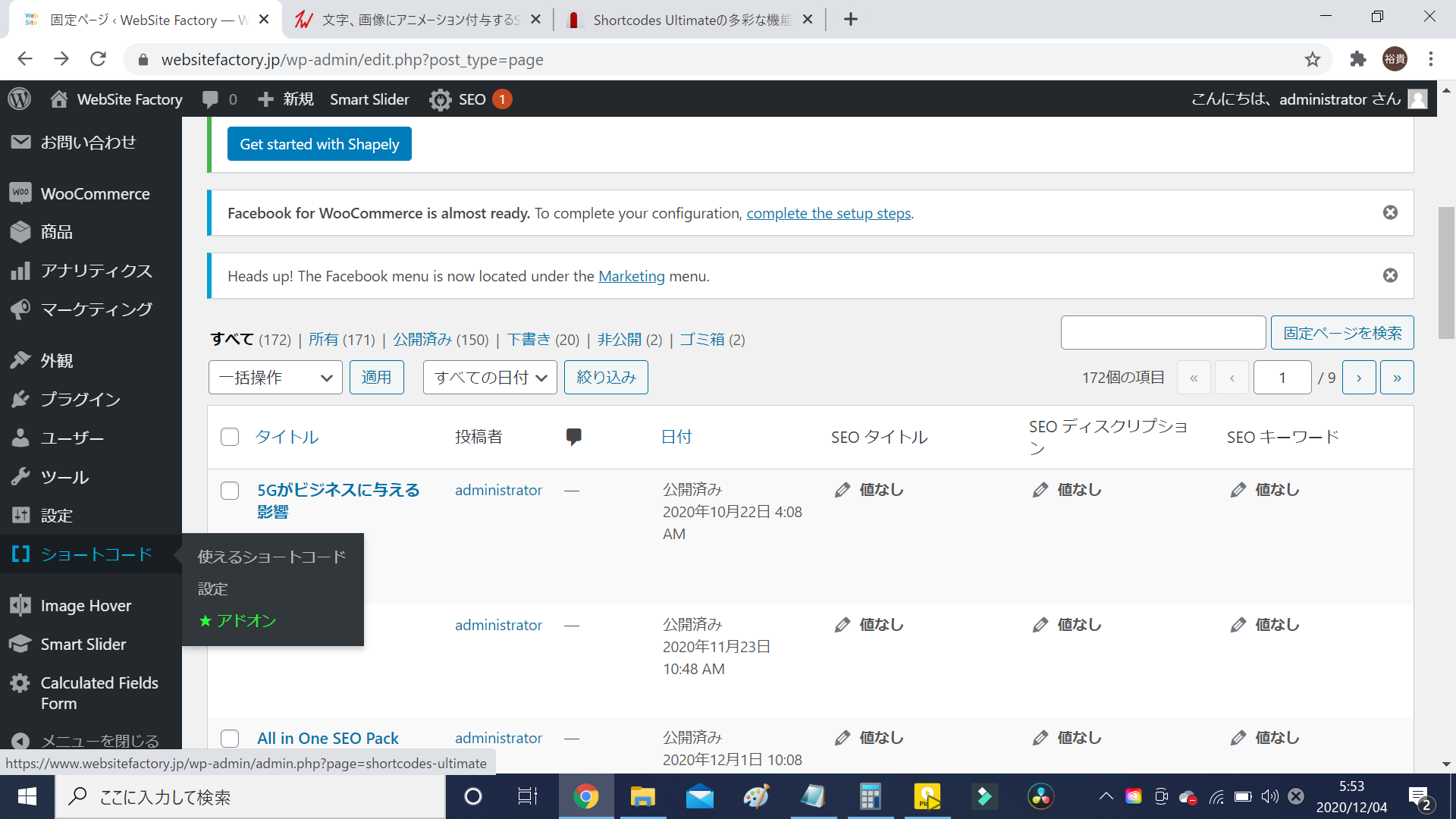The image size is (1456, 819).
Task: Open お問い合わせ in the sidebar
Action: [89, 143]
